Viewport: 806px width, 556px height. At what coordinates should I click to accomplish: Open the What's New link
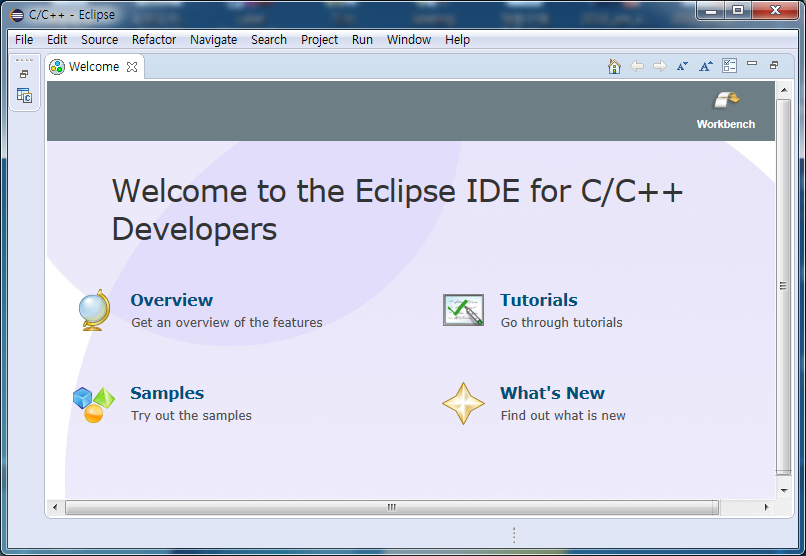[553, 393]
